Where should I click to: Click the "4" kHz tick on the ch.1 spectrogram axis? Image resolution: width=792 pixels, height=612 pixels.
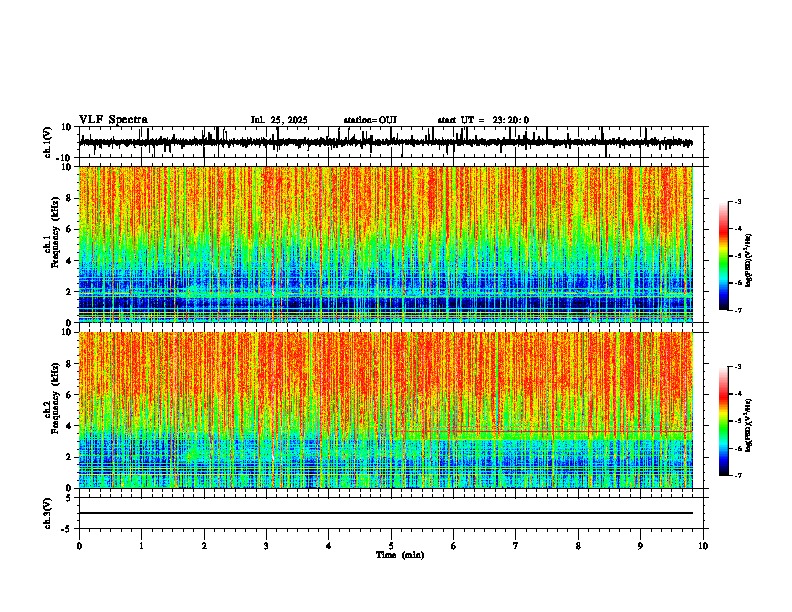[70, 261]
